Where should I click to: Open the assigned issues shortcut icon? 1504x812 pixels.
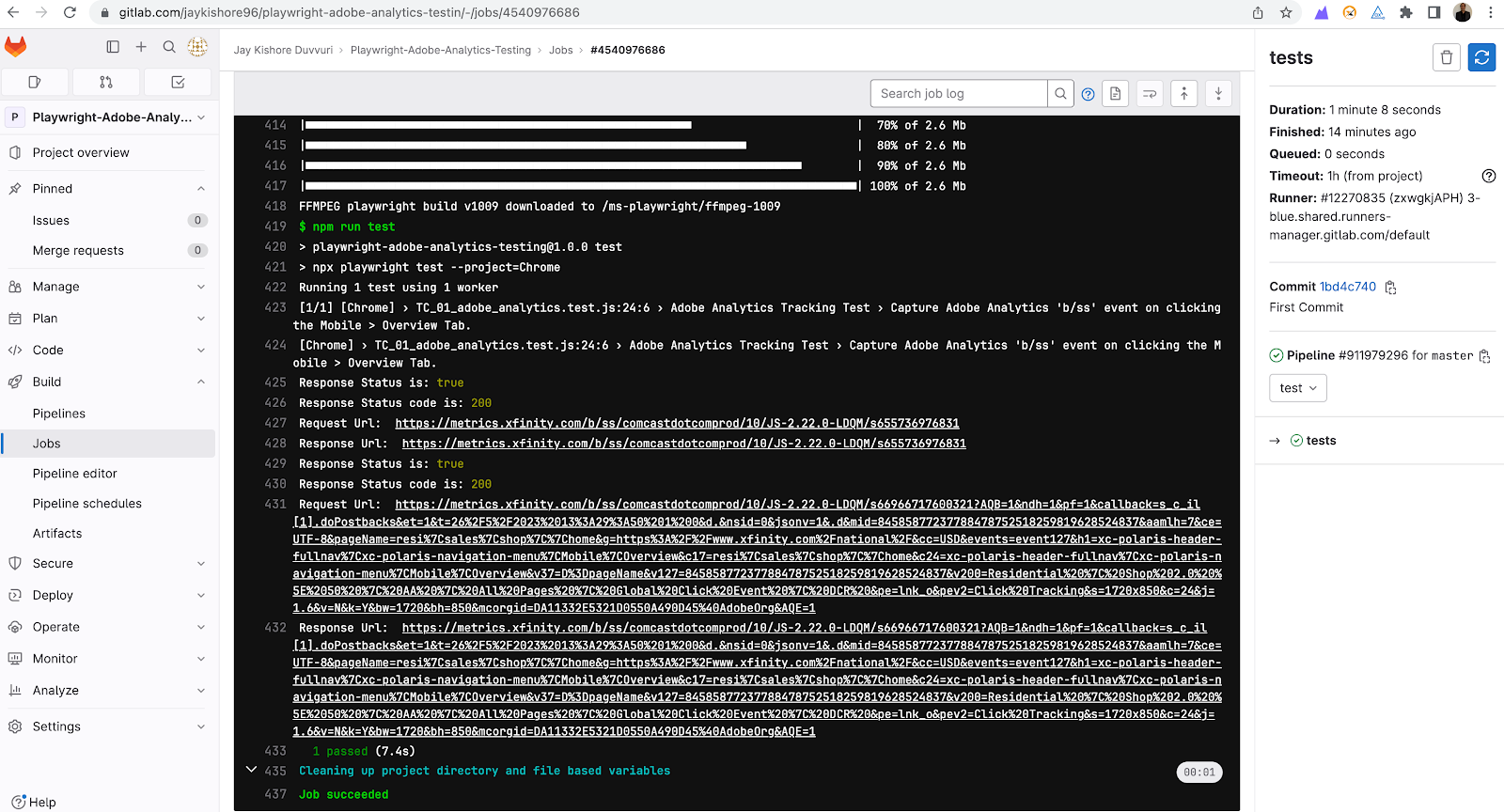(35, 82)
